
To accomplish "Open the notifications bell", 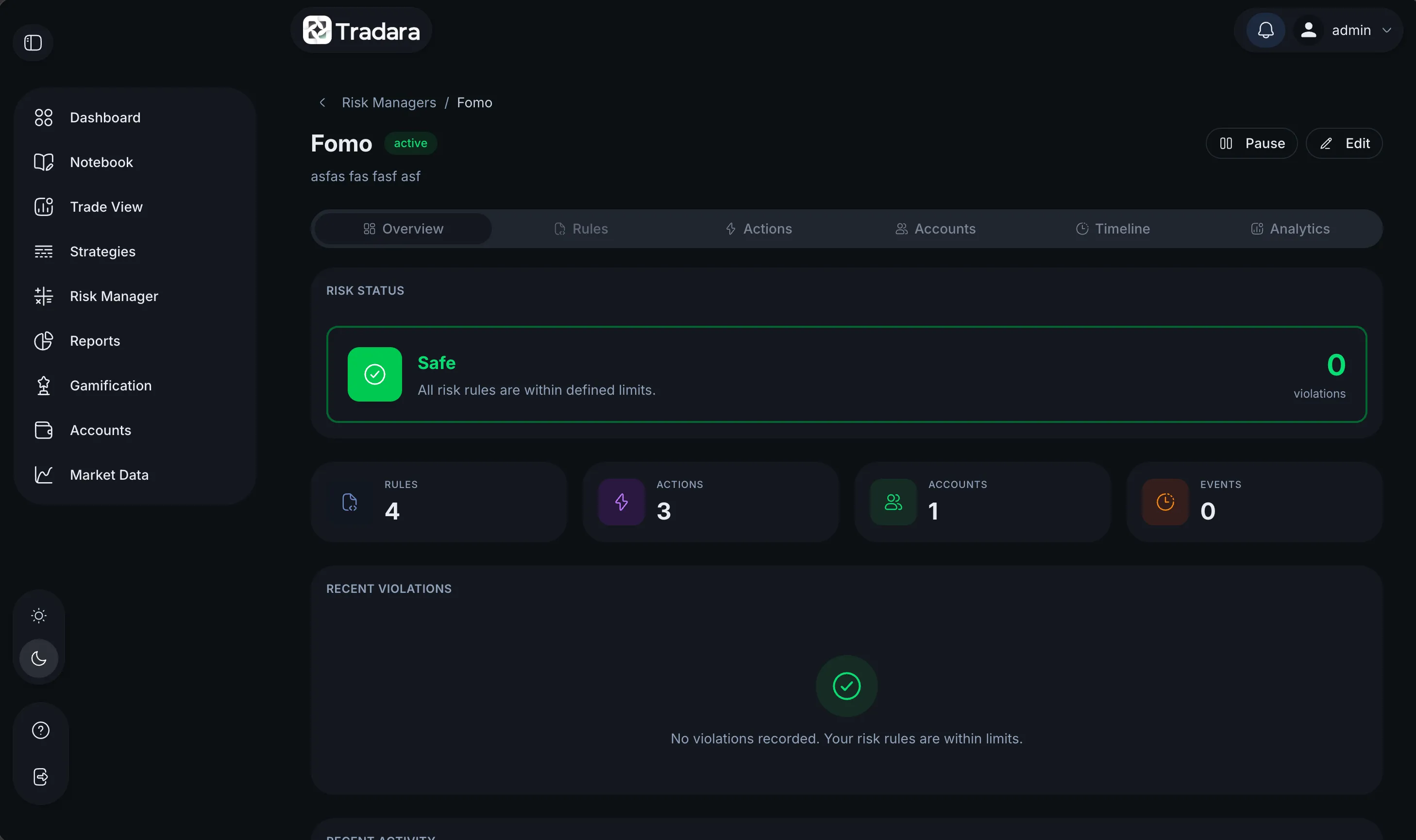I will coord(1265,30).
